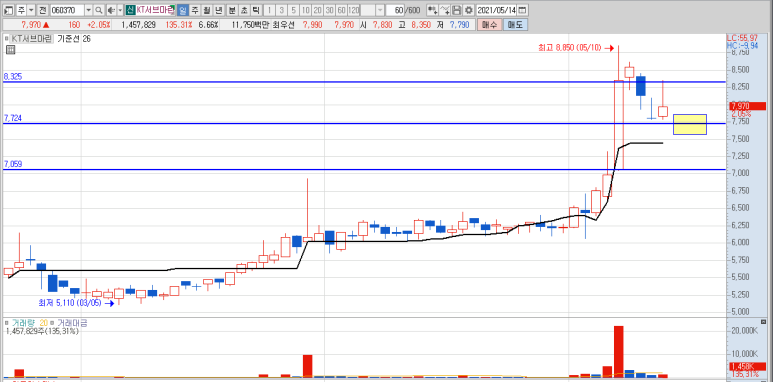Select the minute (분) chart period
Viewport: 773px width, 382px height.
tap(232, 10)
